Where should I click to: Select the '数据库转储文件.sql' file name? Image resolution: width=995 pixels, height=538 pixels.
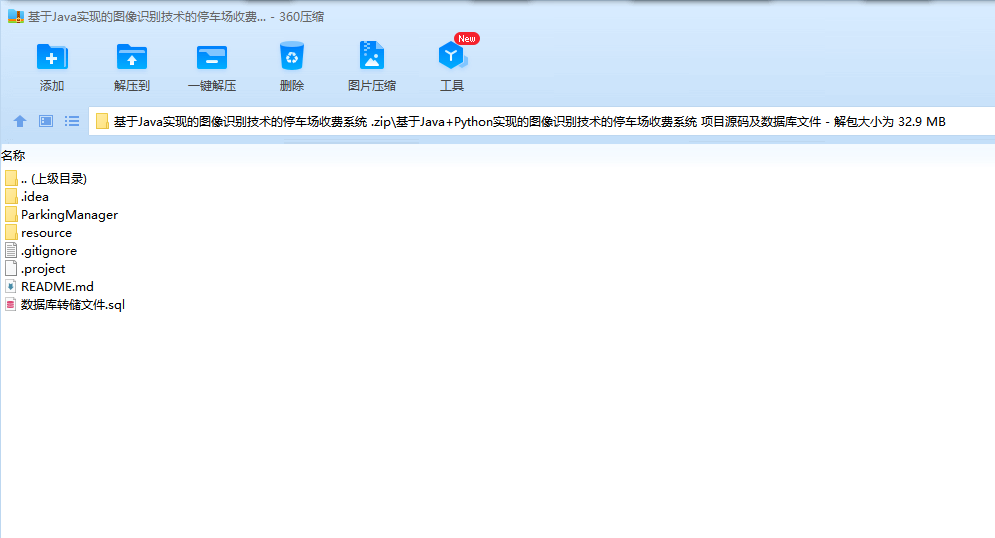click(x=72, y=305)
